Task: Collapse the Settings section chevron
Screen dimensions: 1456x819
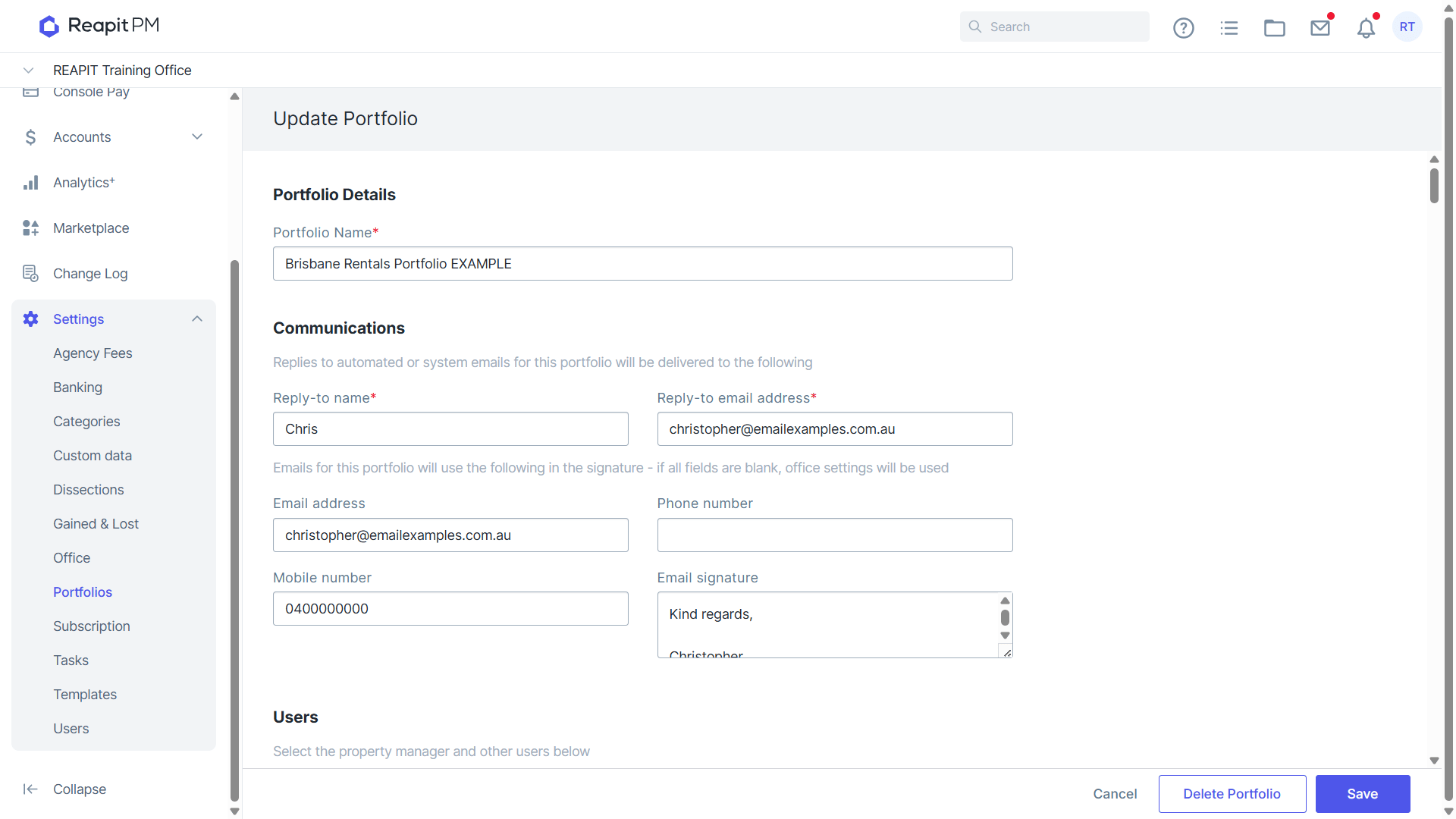Action: click(x=197, y=319)
